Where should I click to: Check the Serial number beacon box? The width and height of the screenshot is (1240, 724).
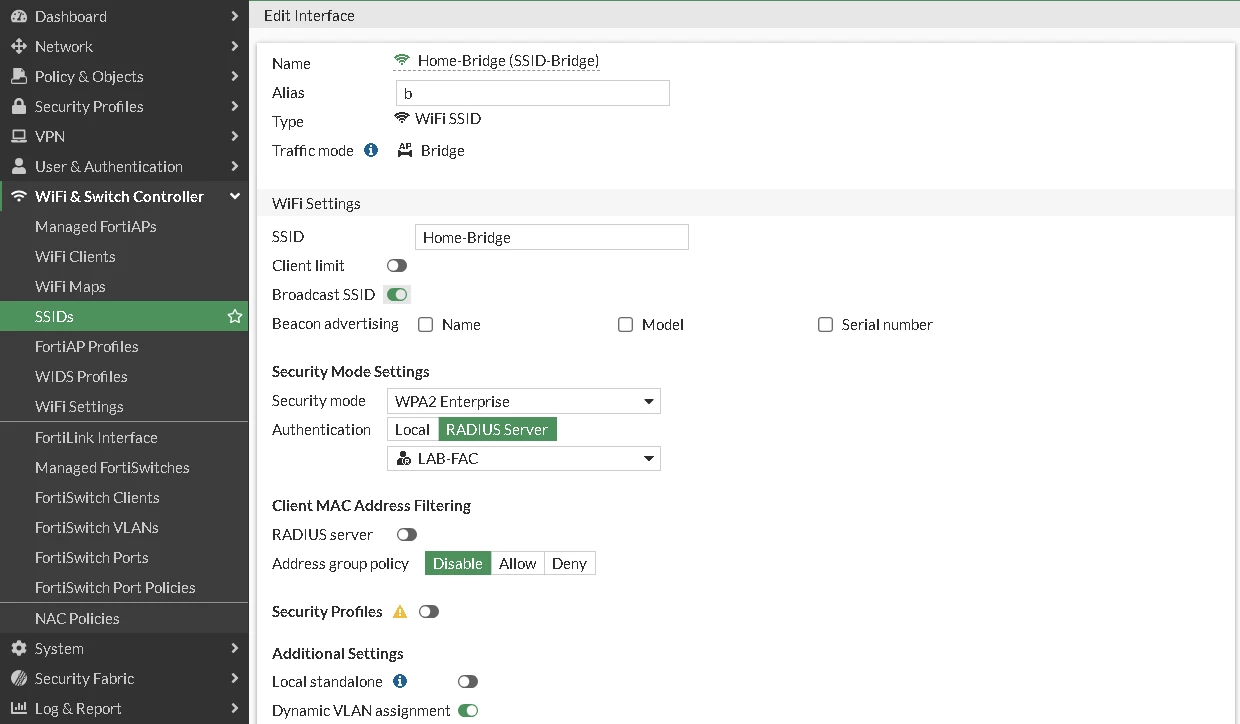(x=825, y=324)
